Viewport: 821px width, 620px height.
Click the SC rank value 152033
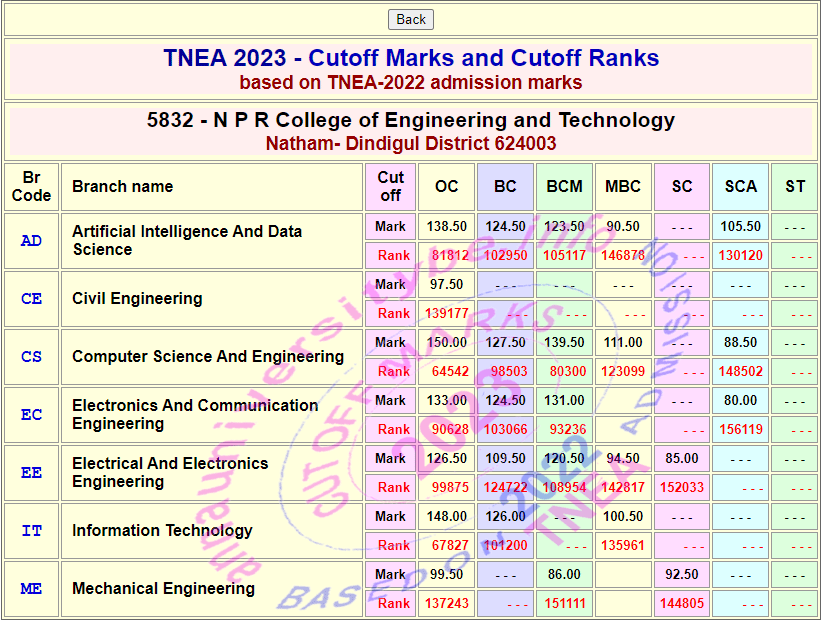(x=681, y=487)
